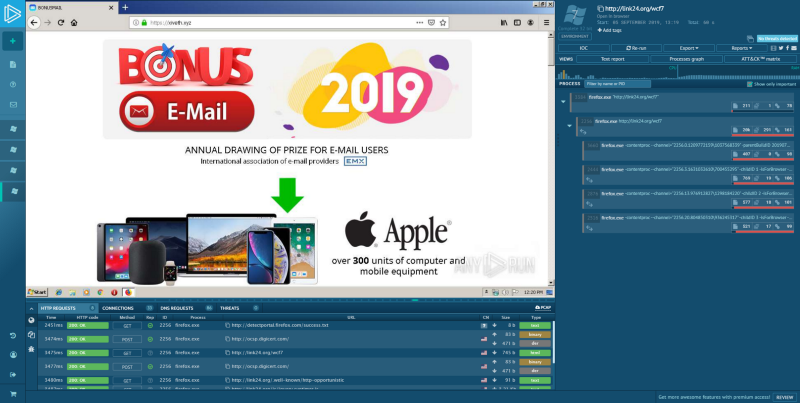
Task: Select the firefox.exe 3660 process row
Action: pyautogui.click(x=689, y=149)
